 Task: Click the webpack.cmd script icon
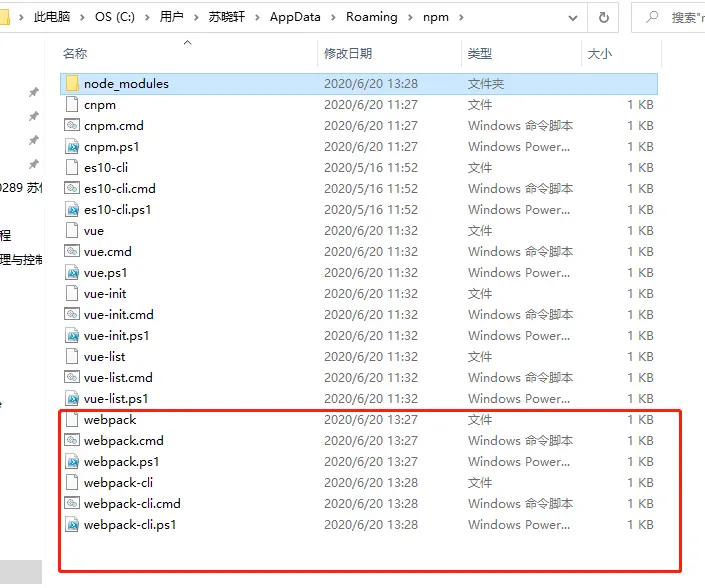pyautogui.click(x=72, y=440)
